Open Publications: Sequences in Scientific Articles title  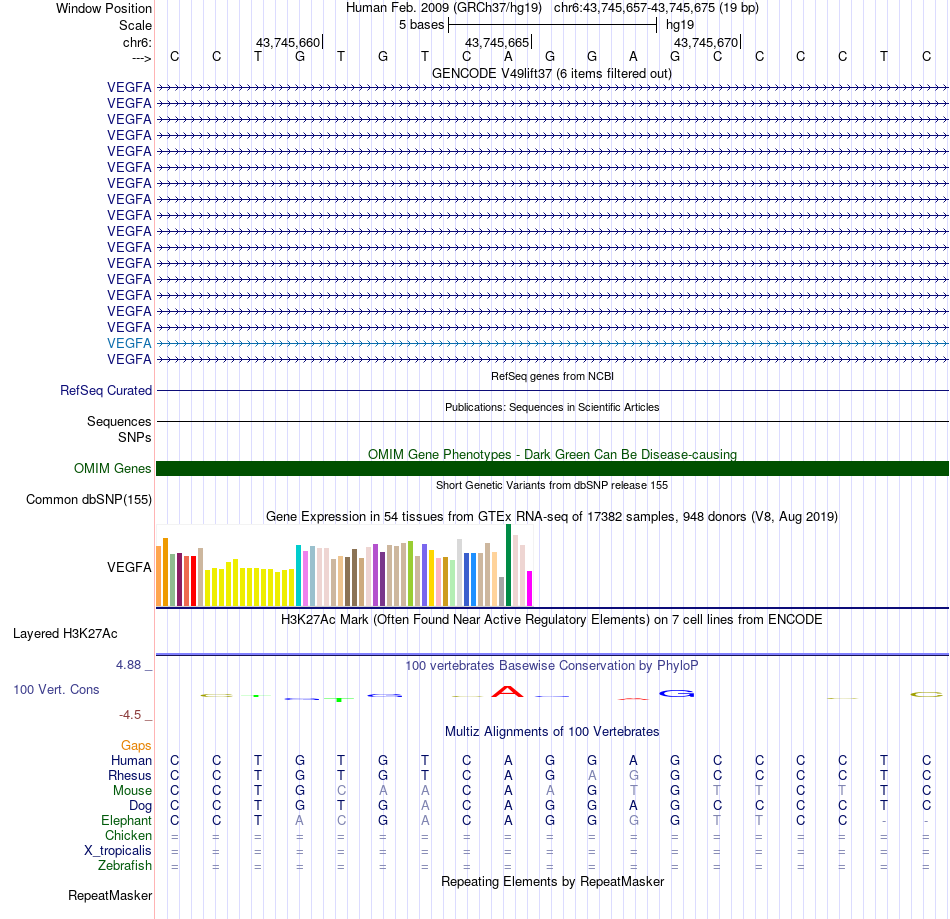tap(552, 407)
